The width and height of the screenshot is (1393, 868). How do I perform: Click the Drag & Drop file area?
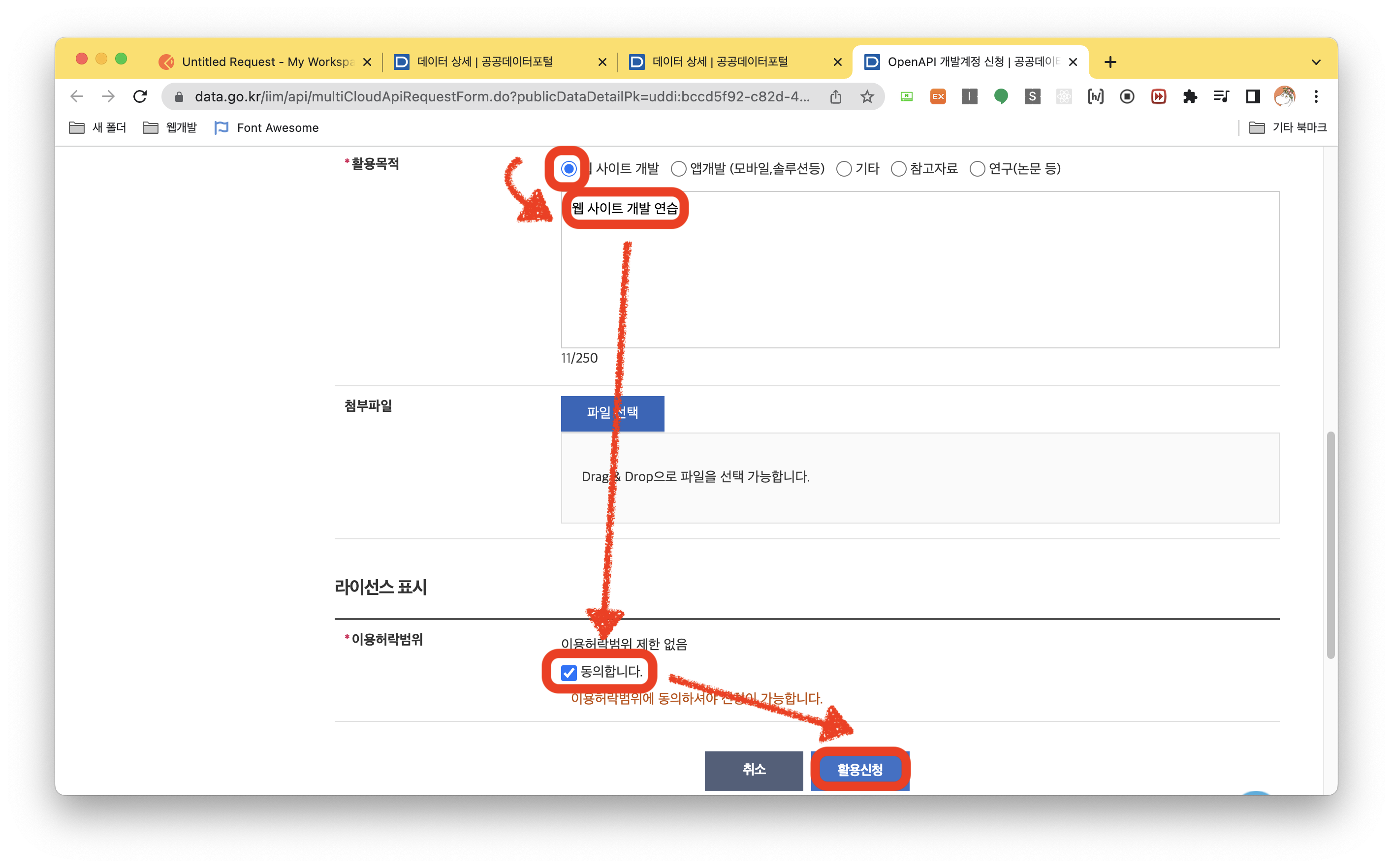(x=920, y=478)
